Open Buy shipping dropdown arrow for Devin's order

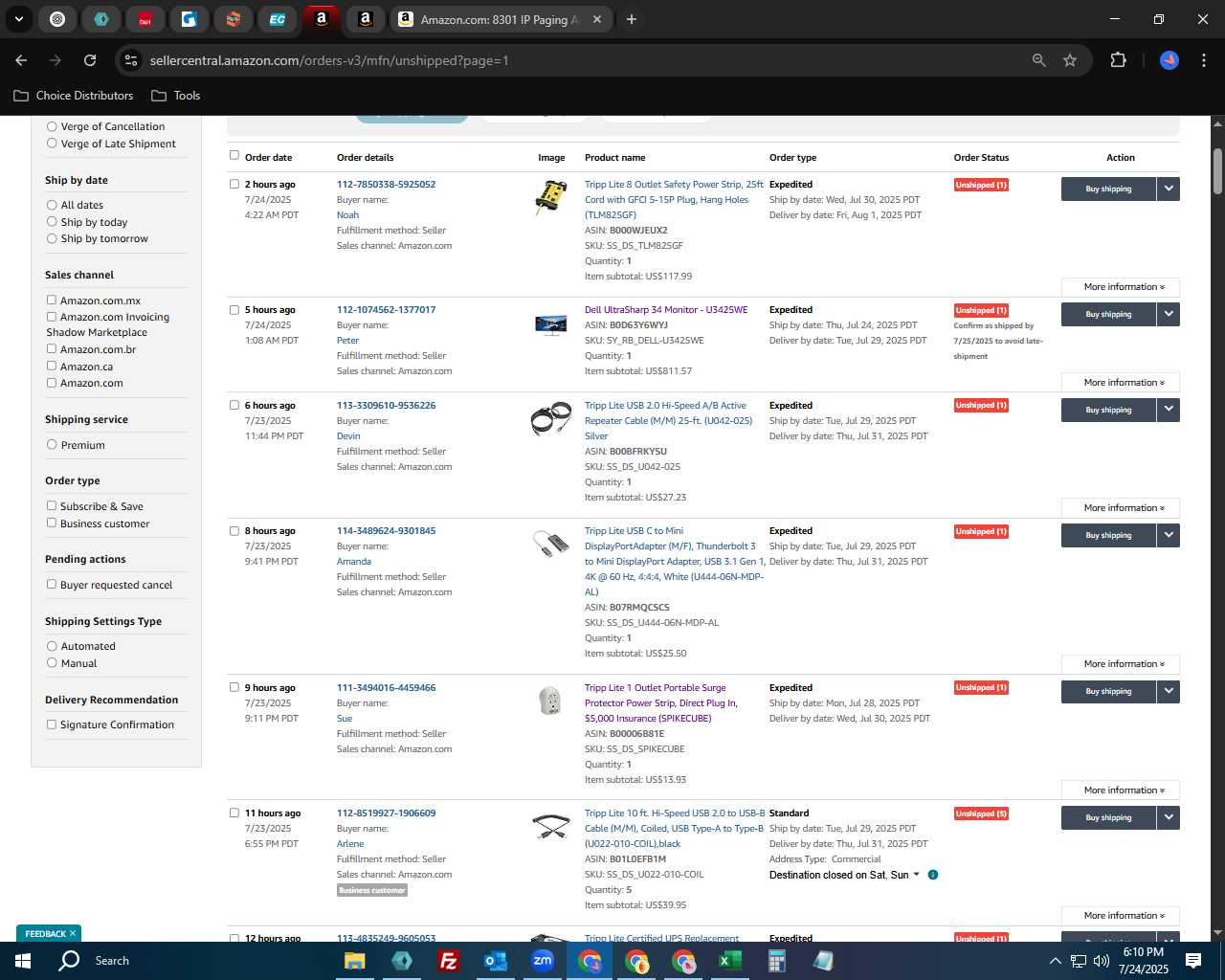tap(1169, 410)
